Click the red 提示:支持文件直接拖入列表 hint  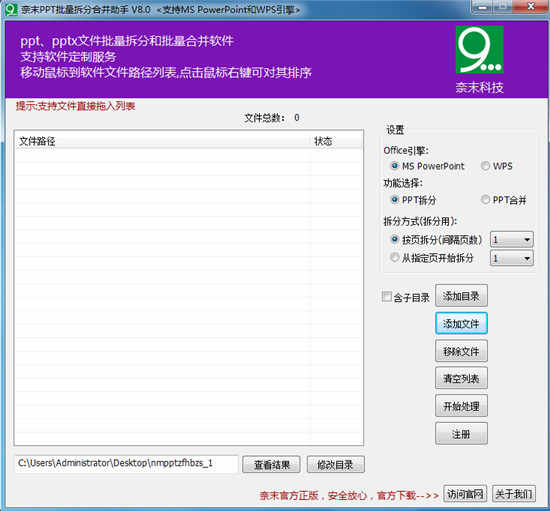[75, 106]
